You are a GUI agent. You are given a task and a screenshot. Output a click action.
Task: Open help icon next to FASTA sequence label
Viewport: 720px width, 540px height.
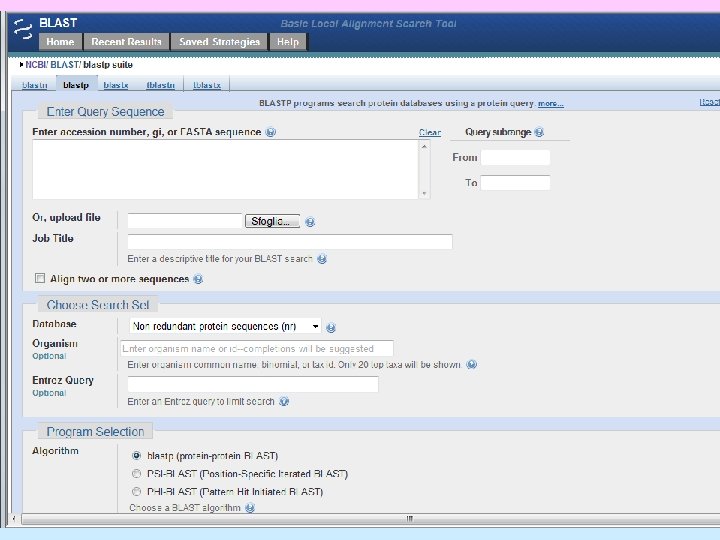pyautogui.click(x=271, y=132)
